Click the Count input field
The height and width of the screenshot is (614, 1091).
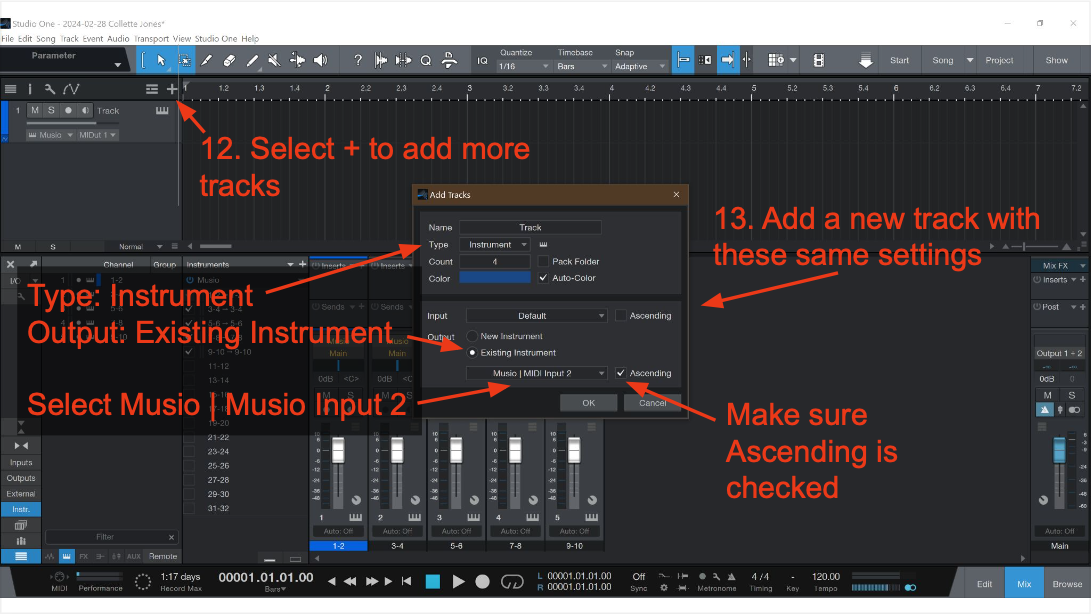495,262
